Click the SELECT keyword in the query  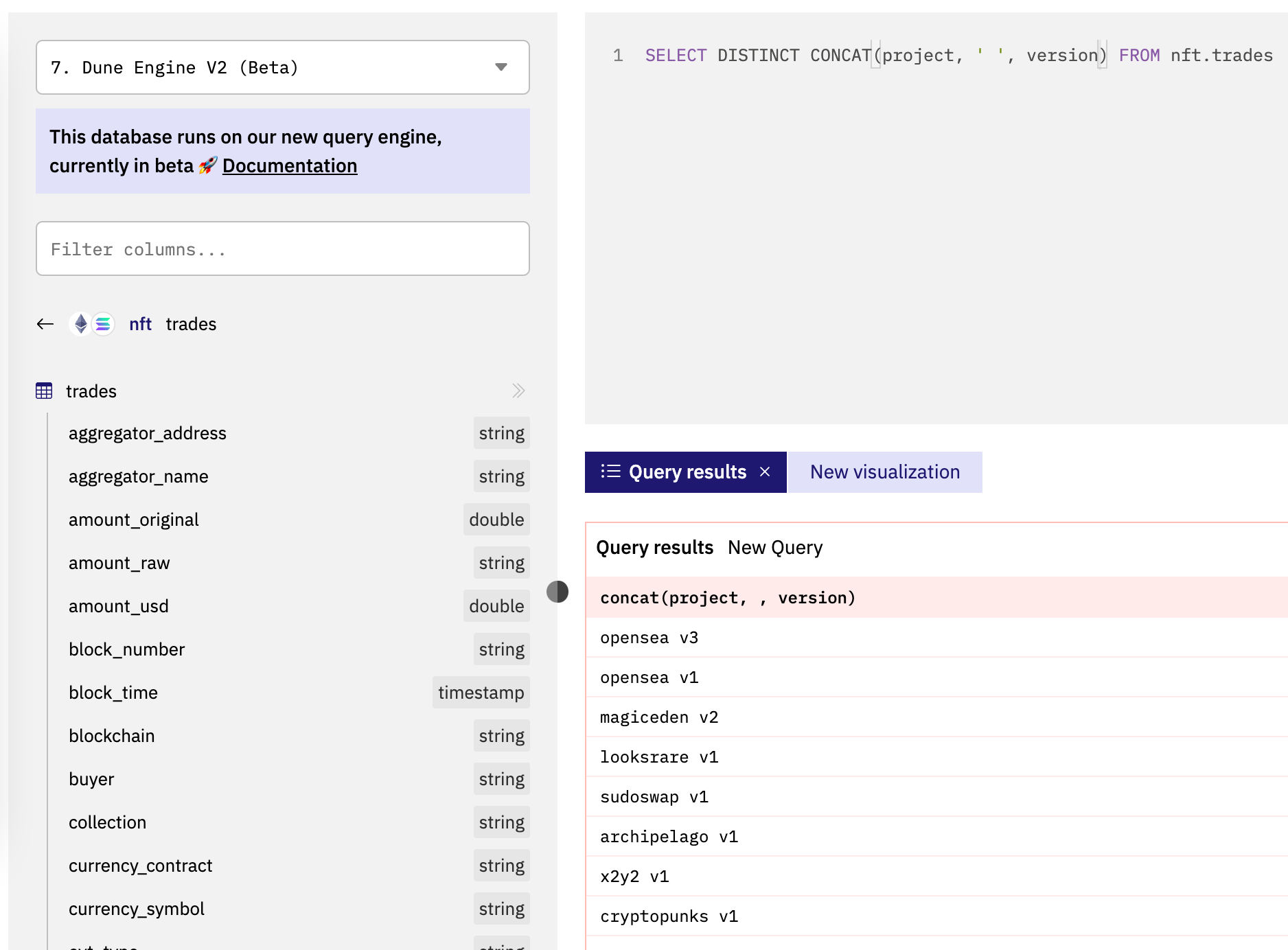676,56
